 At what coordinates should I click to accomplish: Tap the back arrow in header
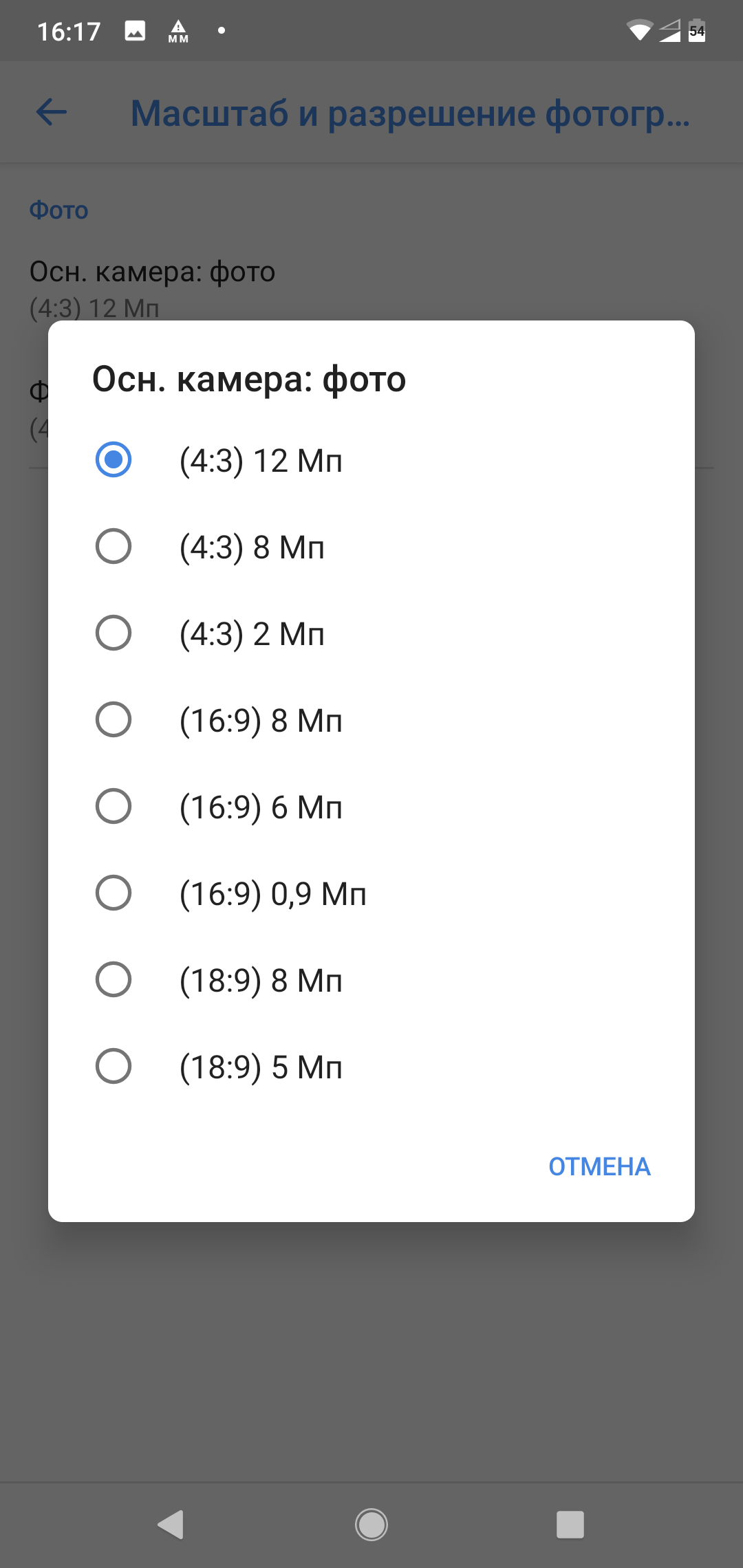point(52,112)
